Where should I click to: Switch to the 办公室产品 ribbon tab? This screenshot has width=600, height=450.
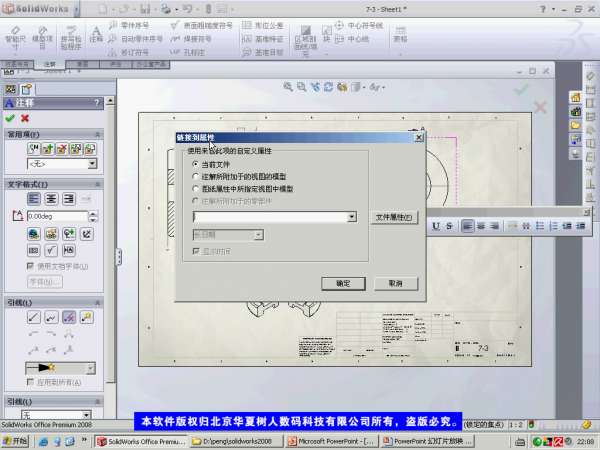[x=151, y=64]
